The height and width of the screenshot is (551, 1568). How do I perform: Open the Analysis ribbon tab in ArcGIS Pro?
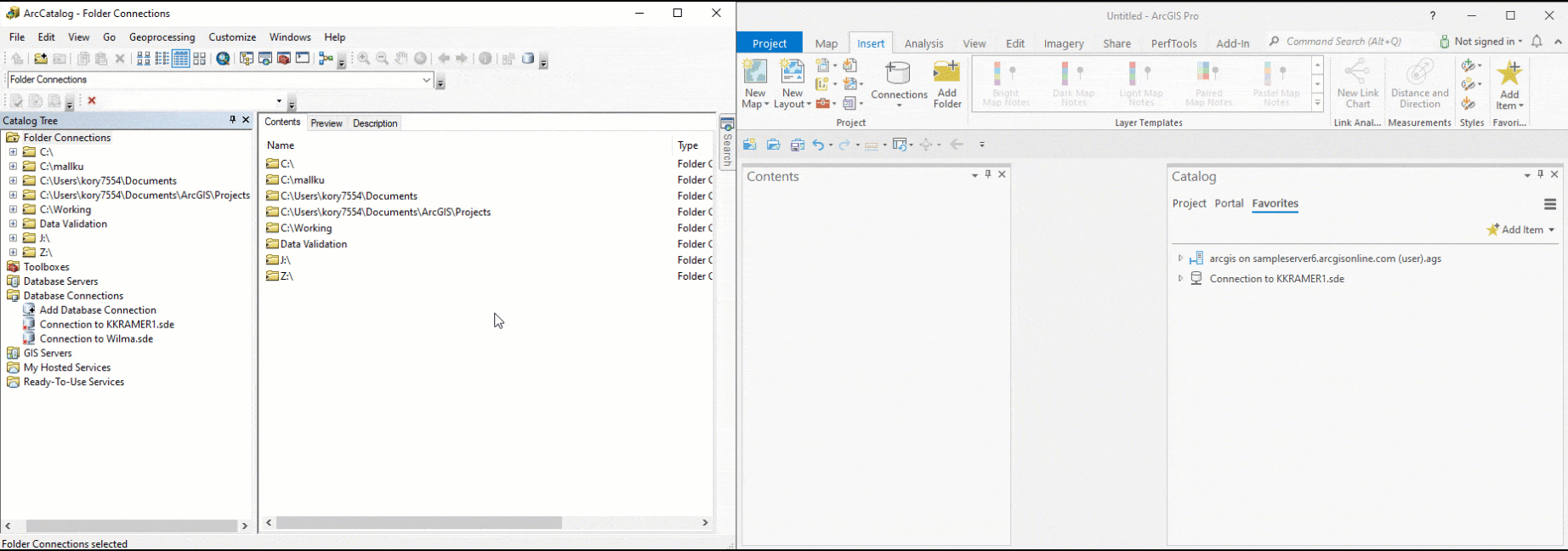coord(923,43)
